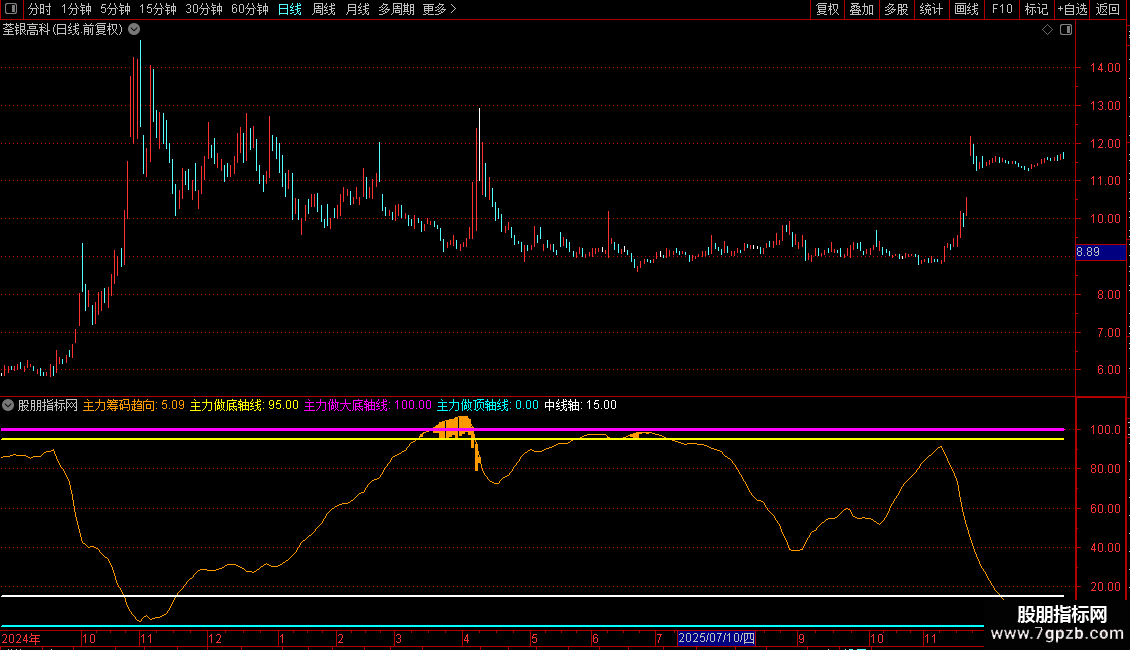This screenshot has height=650, width=1130.
Task: Toggle the right side panel icon
Action: pyautogui.click(x=1065, y=30)
